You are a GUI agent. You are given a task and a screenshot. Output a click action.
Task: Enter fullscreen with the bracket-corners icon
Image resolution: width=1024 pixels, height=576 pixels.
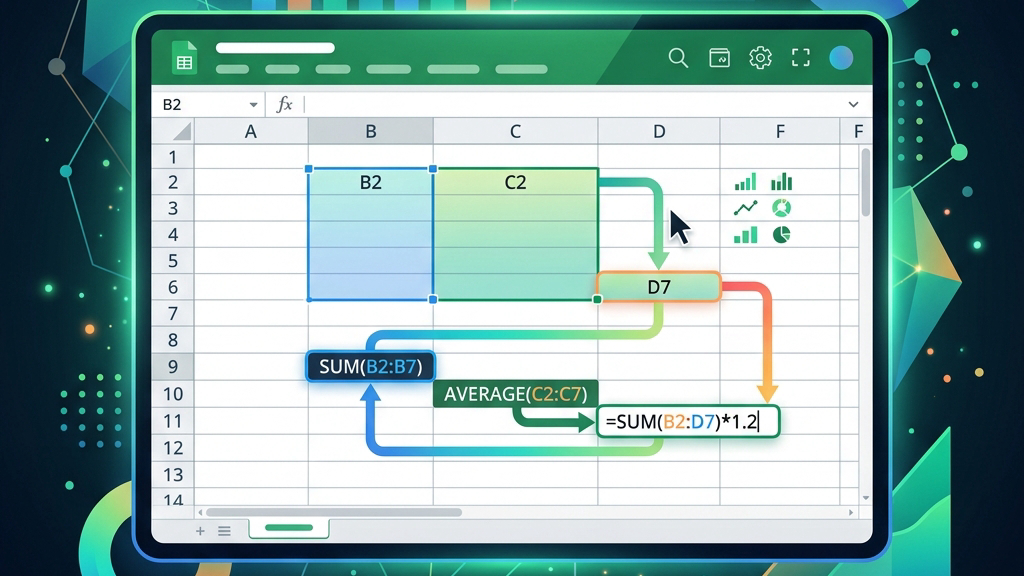pyautogui.click(x=801, y=58)
